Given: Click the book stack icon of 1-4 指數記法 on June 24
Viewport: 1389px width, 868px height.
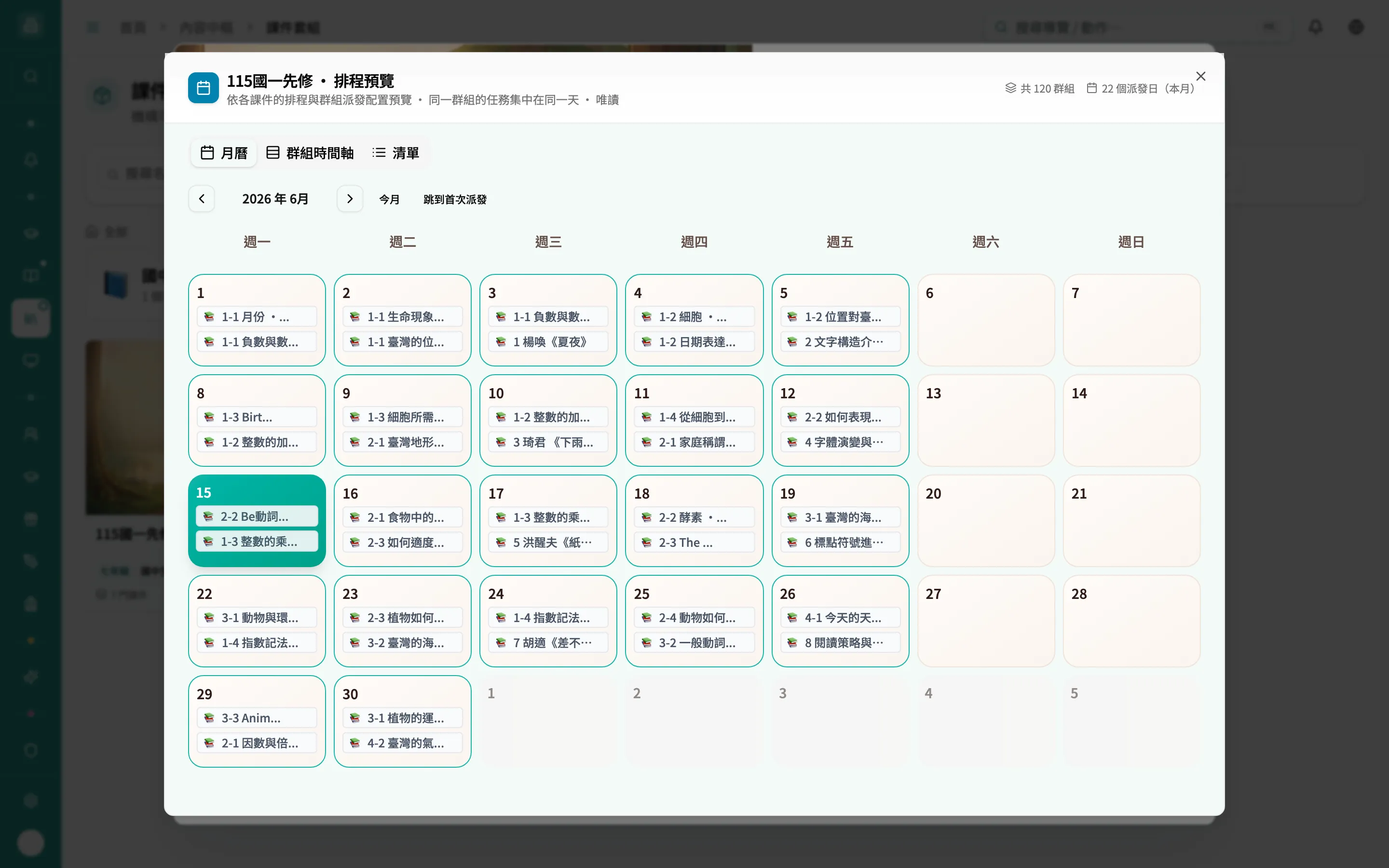Looking at the screenshot, I should (x=501, y=618).
